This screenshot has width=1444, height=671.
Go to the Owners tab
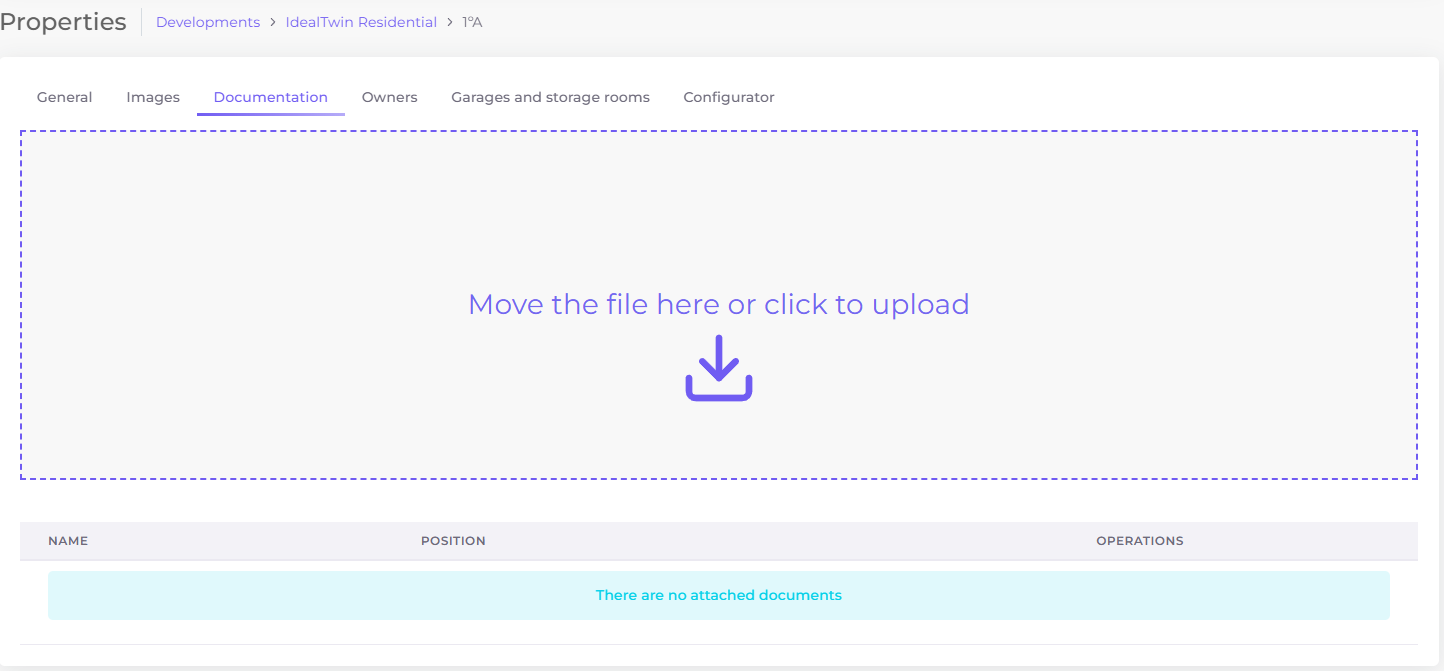(389, 97)
